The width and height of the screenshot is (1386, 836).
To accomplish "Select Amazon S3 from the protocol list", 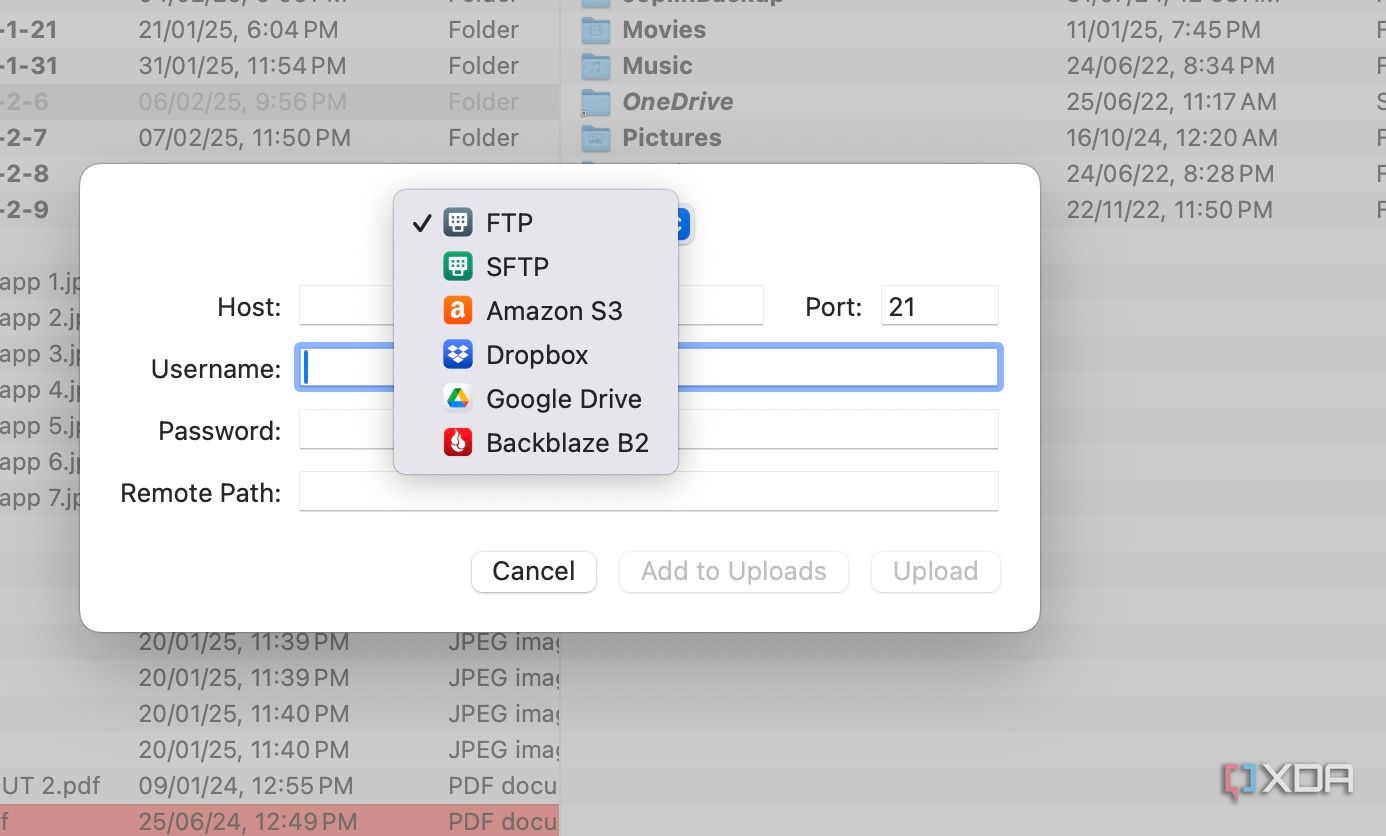I will point(554,310).
